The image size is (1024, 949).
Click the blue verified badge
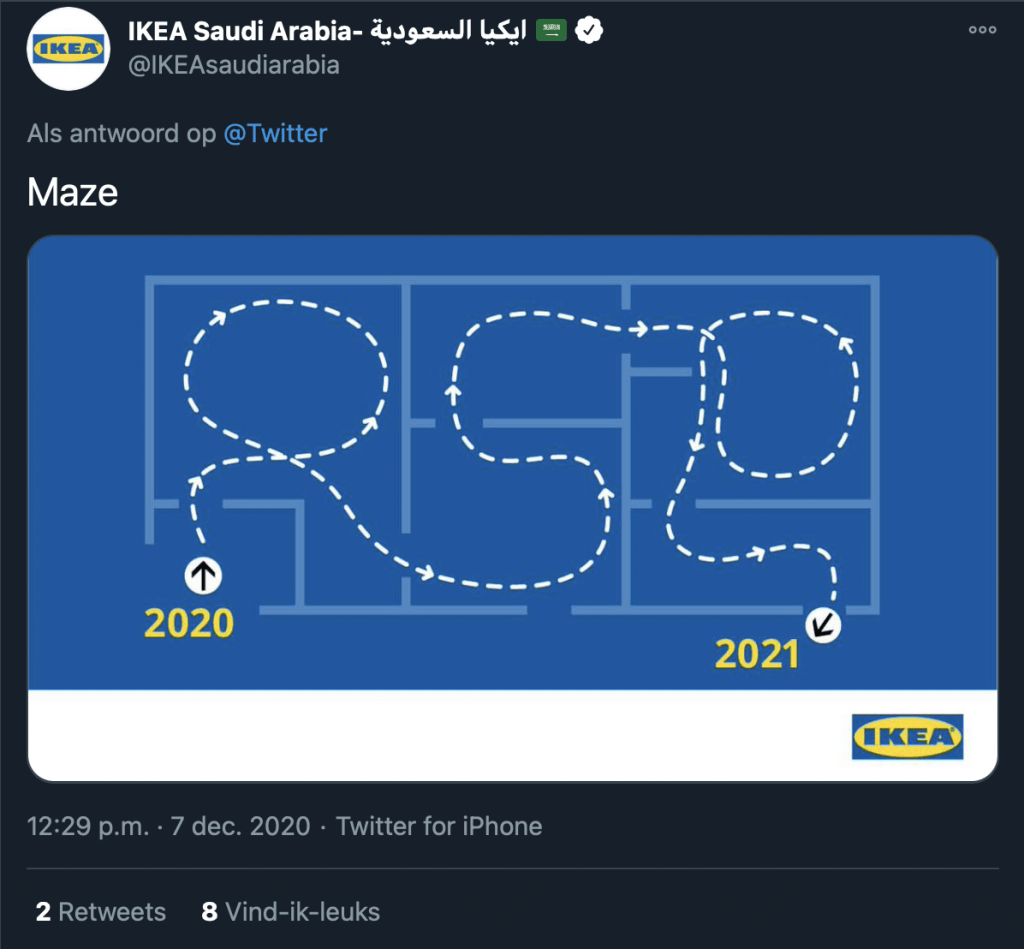click(x=590, y=30)
